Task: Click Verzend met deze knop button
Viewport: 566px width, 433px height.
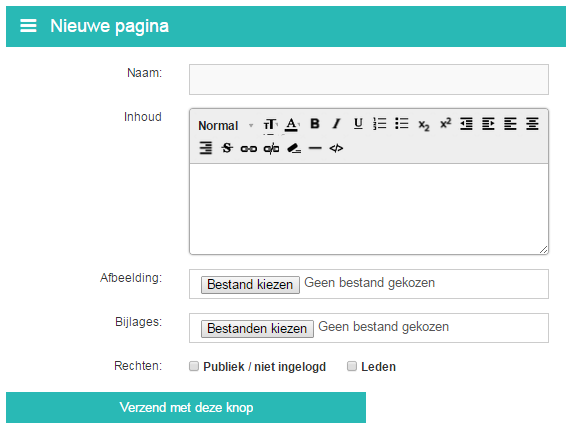Action: pyautogui.click(x=186, y=407)
